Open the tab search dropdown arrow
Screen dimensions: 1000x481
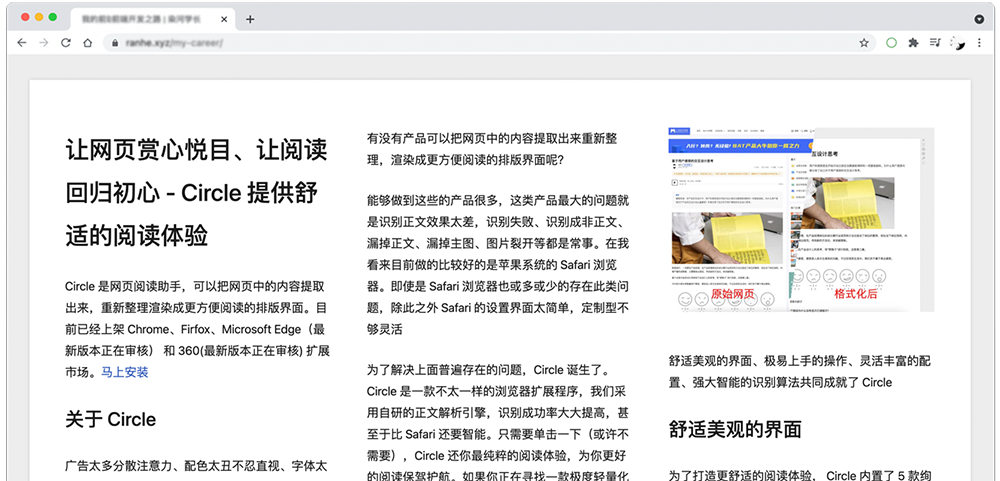click(x=980, y=19)
